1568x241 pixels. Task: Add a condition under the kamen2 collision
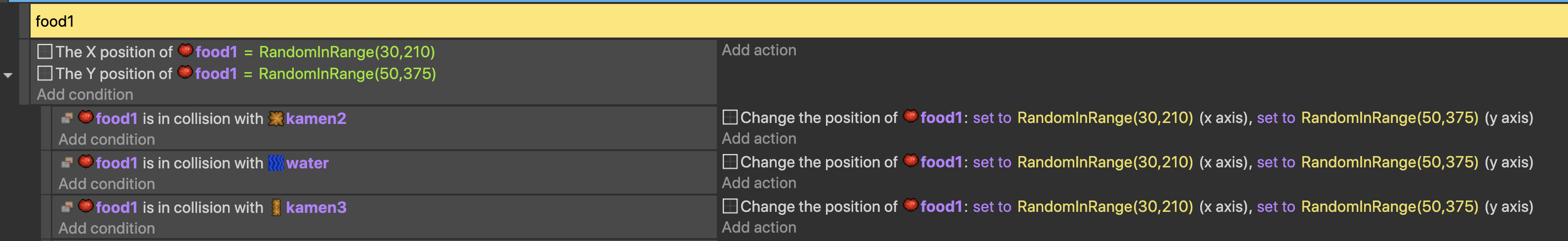click(x=107, y=139)
